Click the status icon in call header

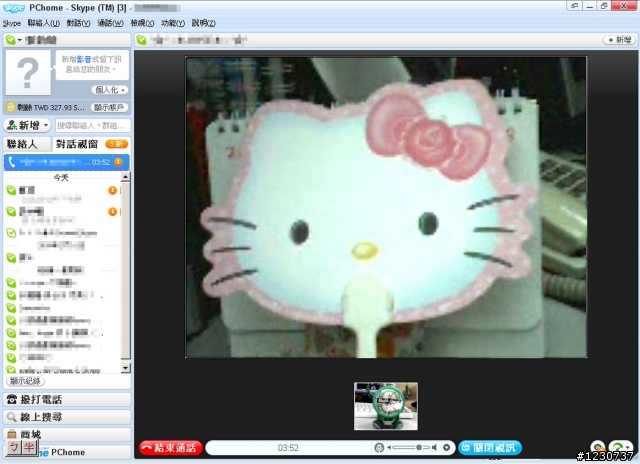point(142,40)
